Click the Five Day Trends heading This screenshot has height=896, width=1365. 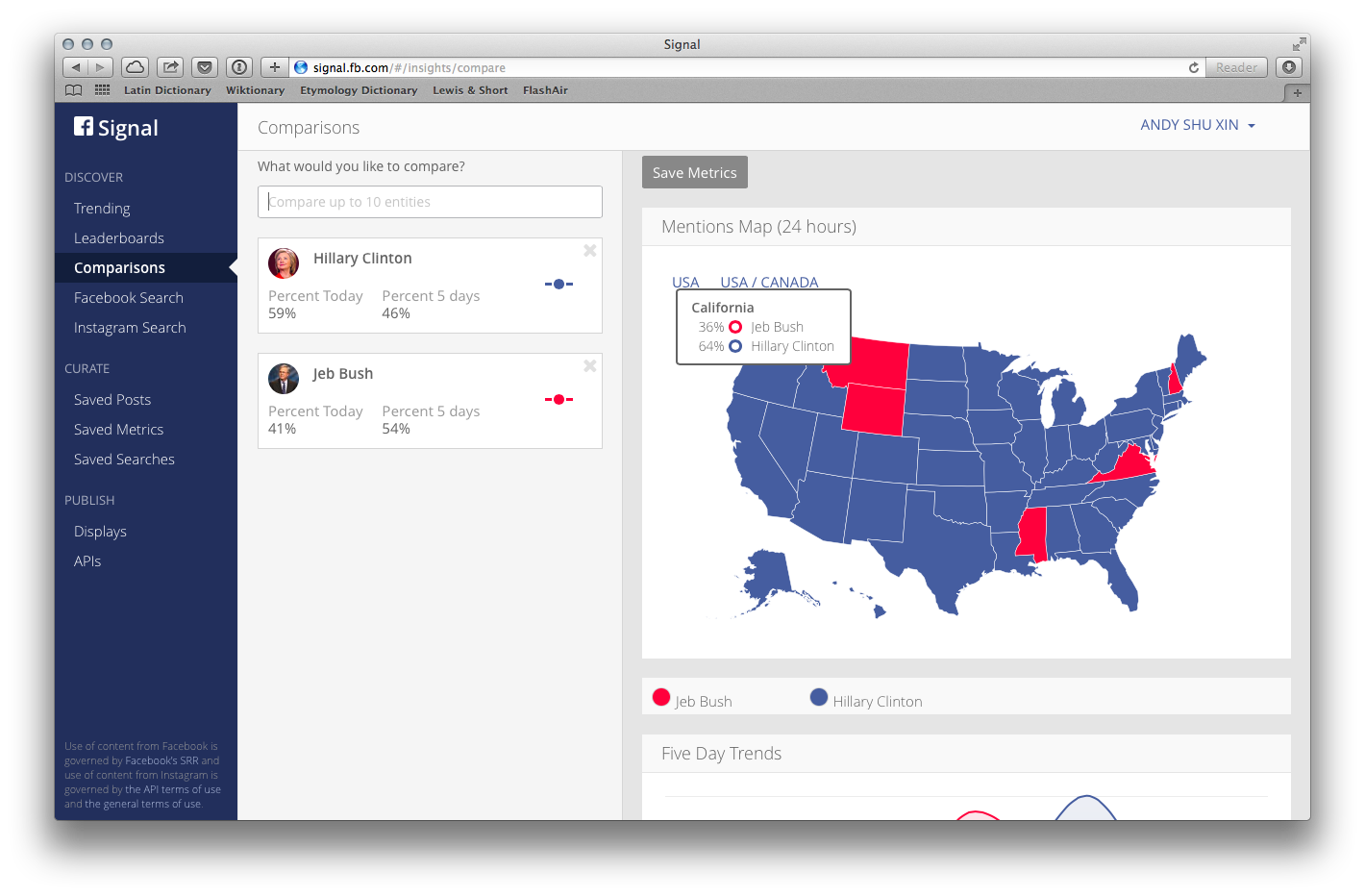[x=721, y=754]
